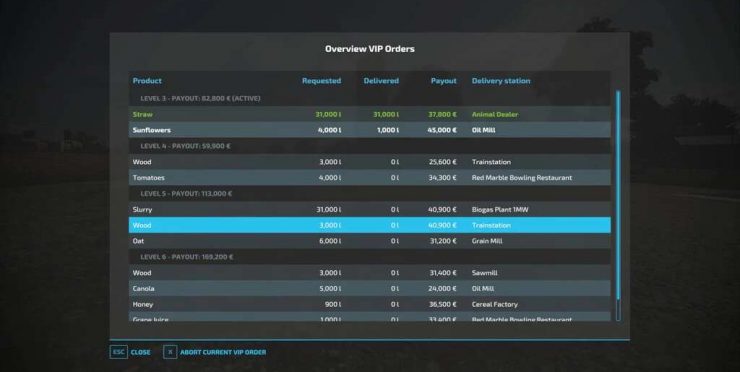
Task: Select the Wood Sawmill order row
Action: (370, 273)
